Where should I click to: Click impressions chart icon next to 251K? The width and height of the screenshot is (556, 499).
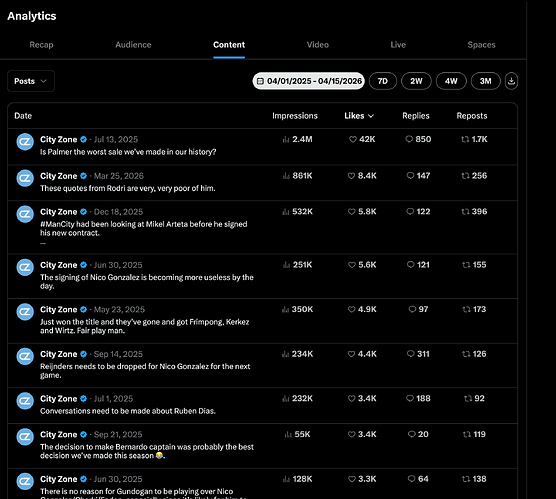(287, 265)
